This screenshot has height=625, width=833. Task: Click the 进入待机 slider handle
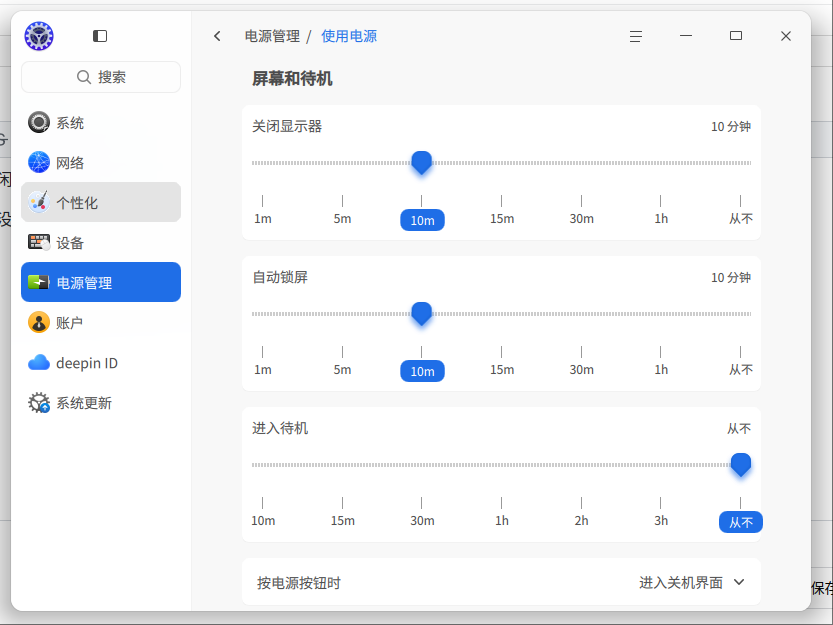(741, 465)
